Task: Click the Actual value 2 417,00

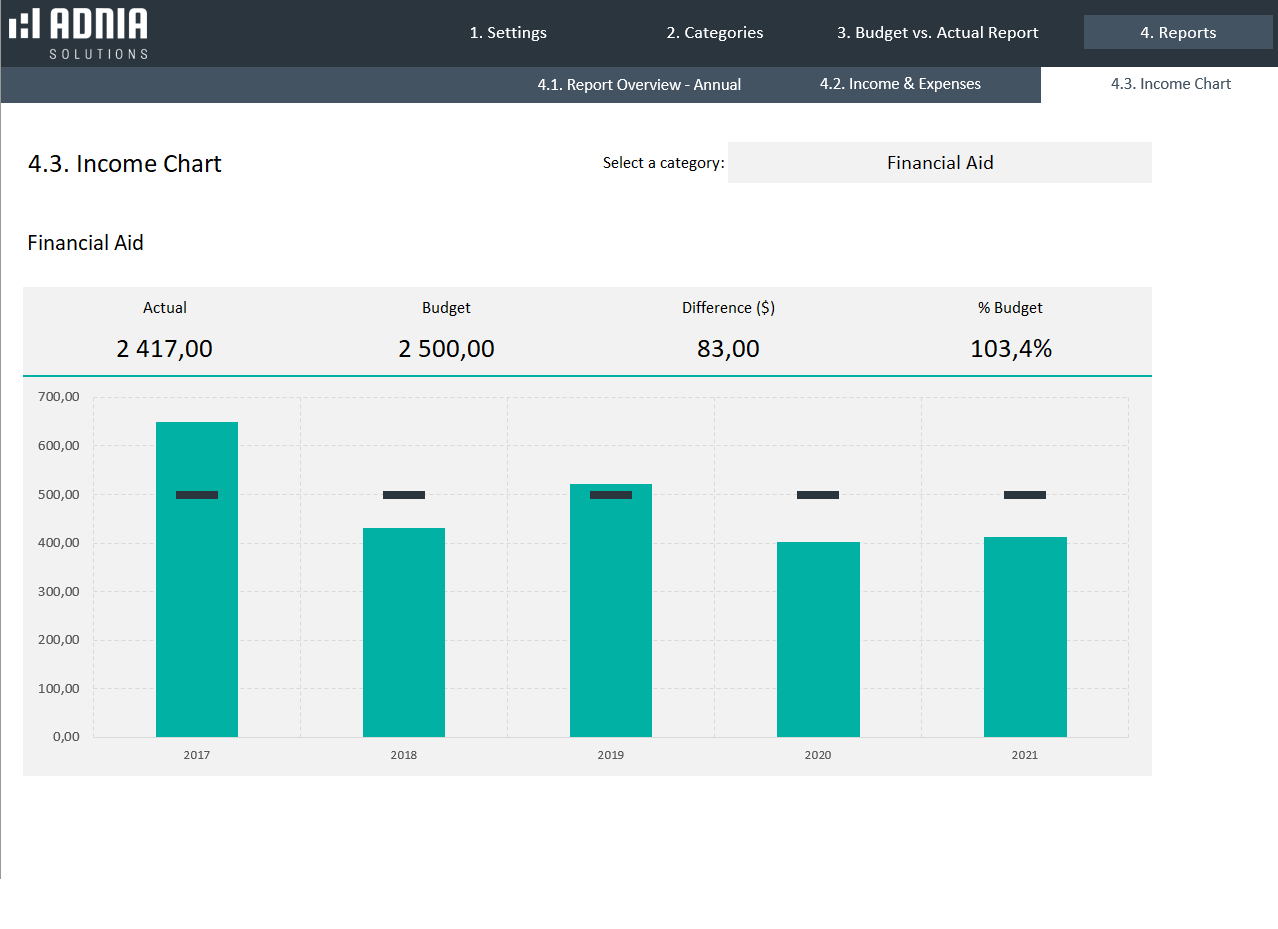Action: 165,349
